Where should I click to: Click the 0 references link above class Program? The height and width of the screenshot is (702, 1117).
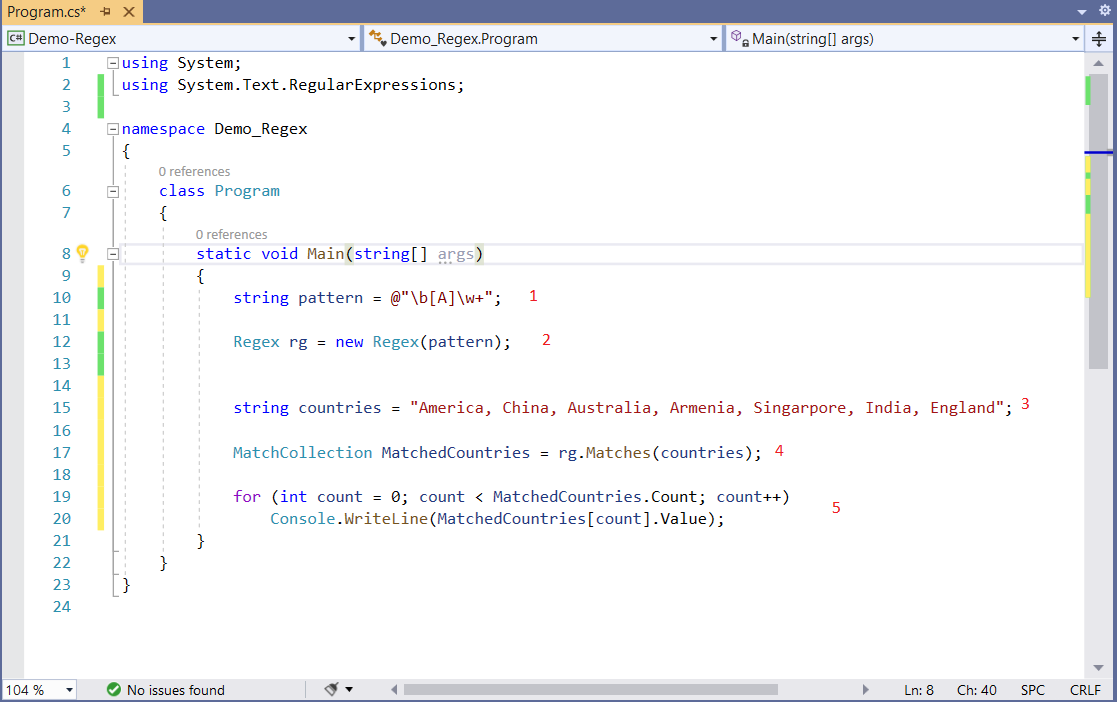pos(194,171)
